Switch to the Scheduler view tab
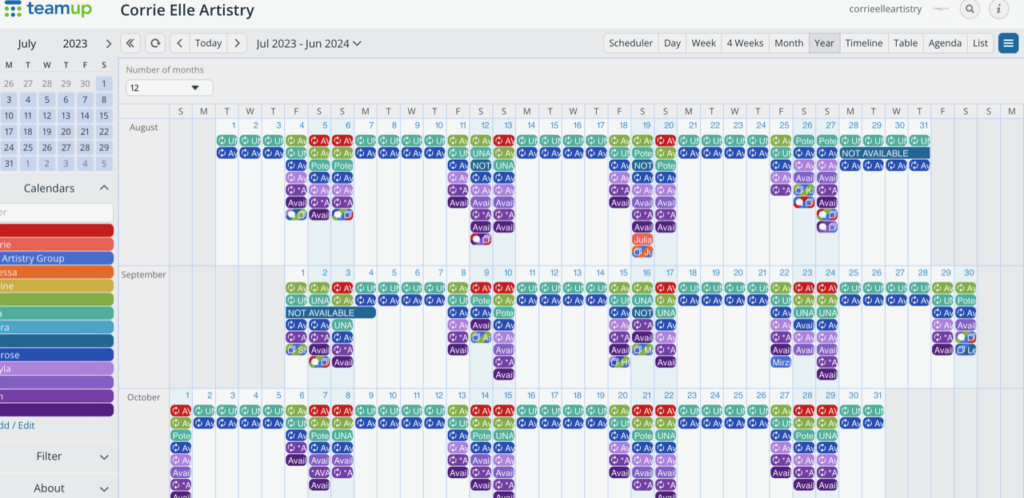1024x498 pixels. click(x=631, y=43)
